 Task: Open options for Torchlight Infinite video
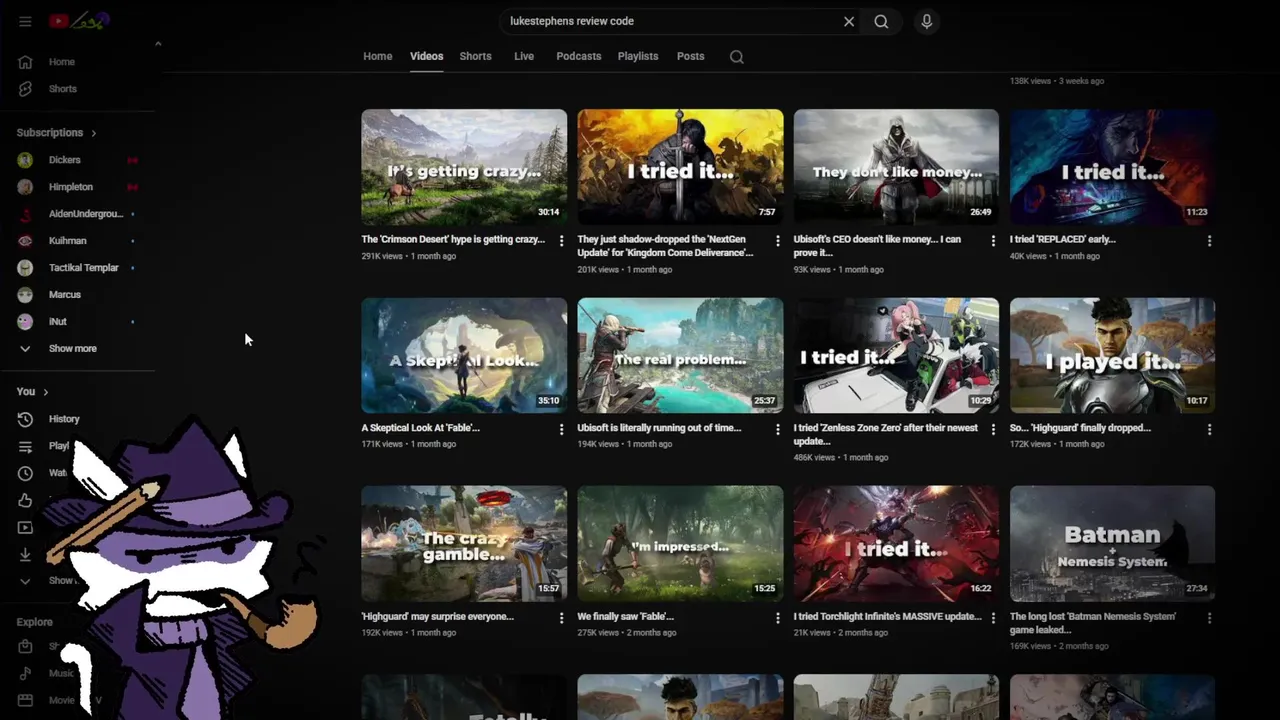pyautogui.click(x=993, y=618)
